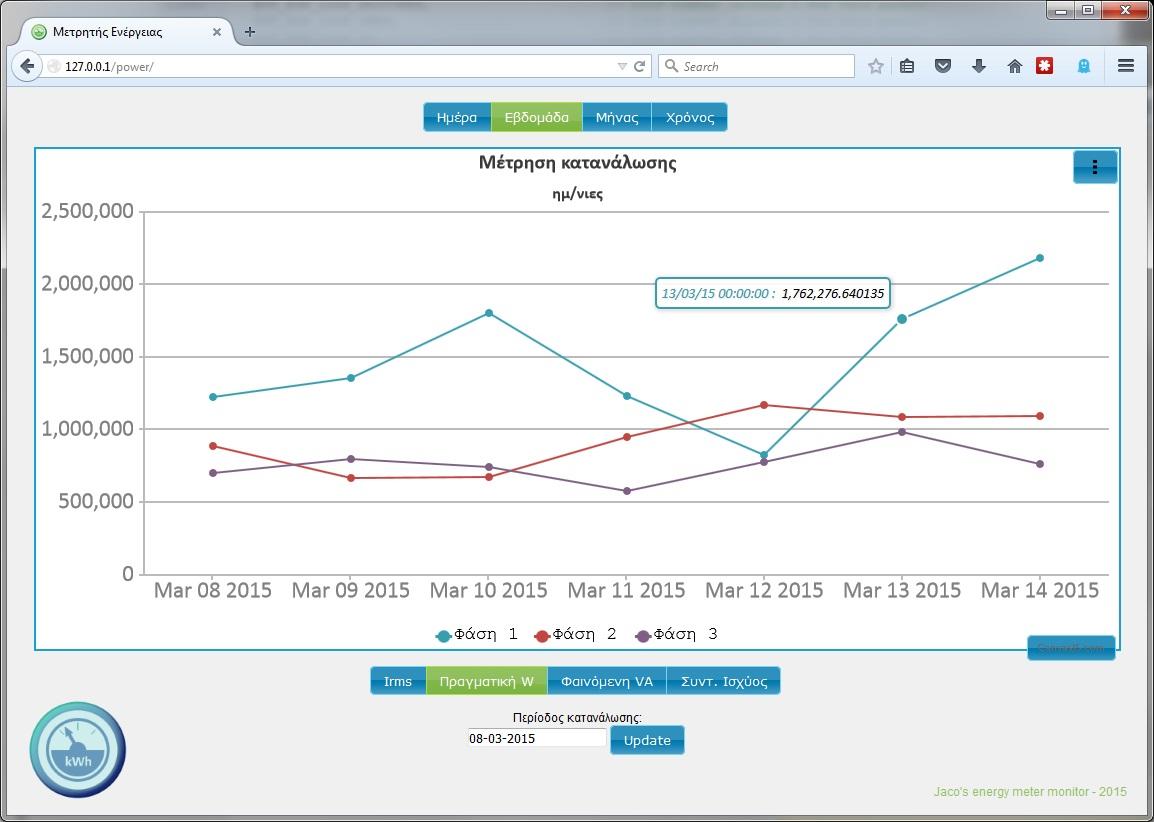
Task: Select the Ημέρα period tab
Action: [457, 117]
